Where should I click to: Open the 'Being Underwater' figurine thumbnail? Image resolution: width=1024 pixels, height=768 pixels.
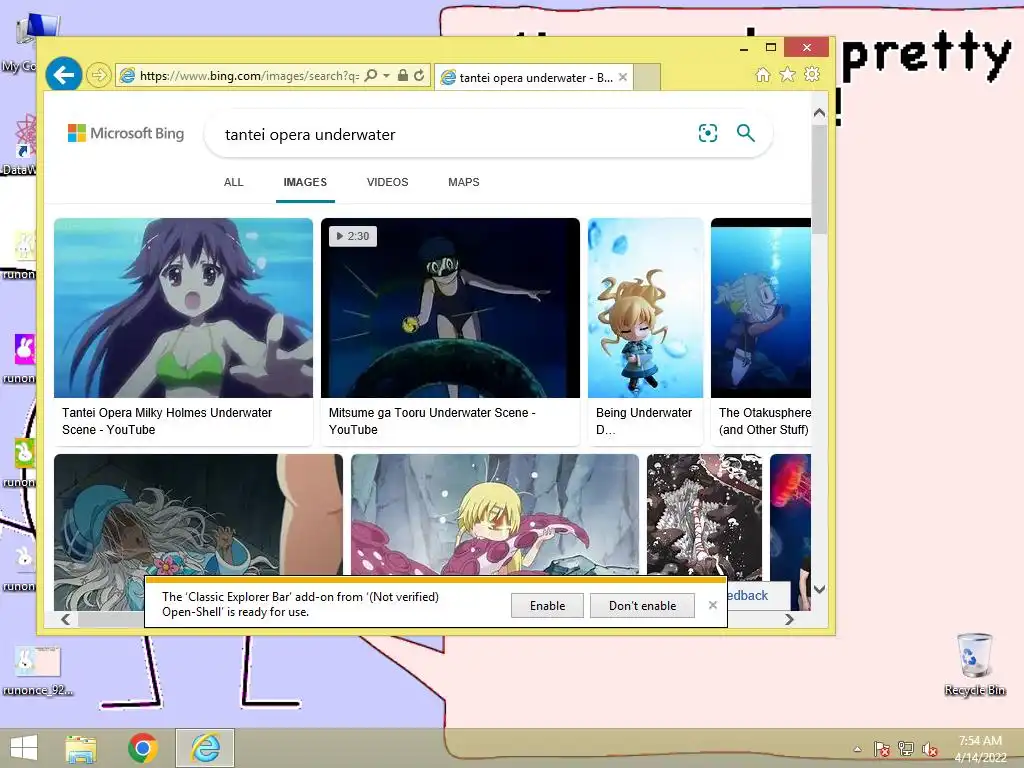(x=645, y=308)
